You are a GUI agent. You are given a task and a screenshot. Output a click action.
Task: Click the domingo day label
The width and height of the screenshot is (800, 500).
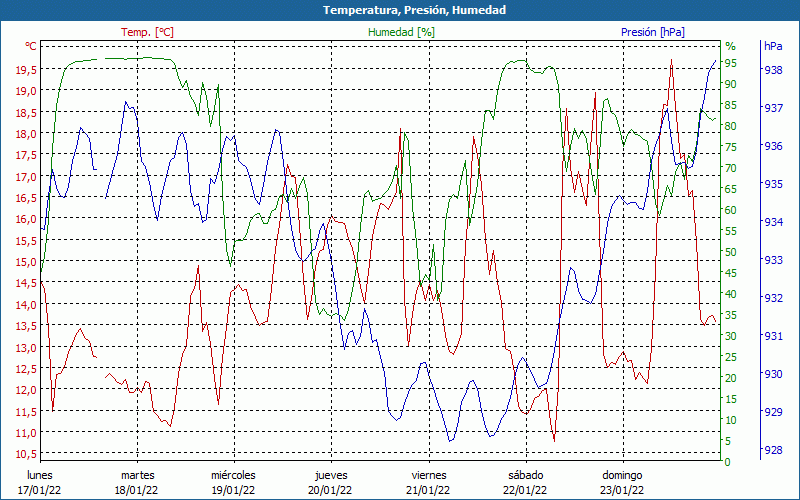[622, 475]
